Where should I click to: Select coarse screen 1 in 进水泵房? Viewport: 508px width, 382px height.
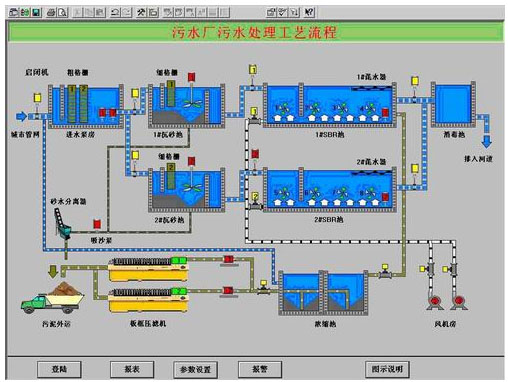[72, 104]
